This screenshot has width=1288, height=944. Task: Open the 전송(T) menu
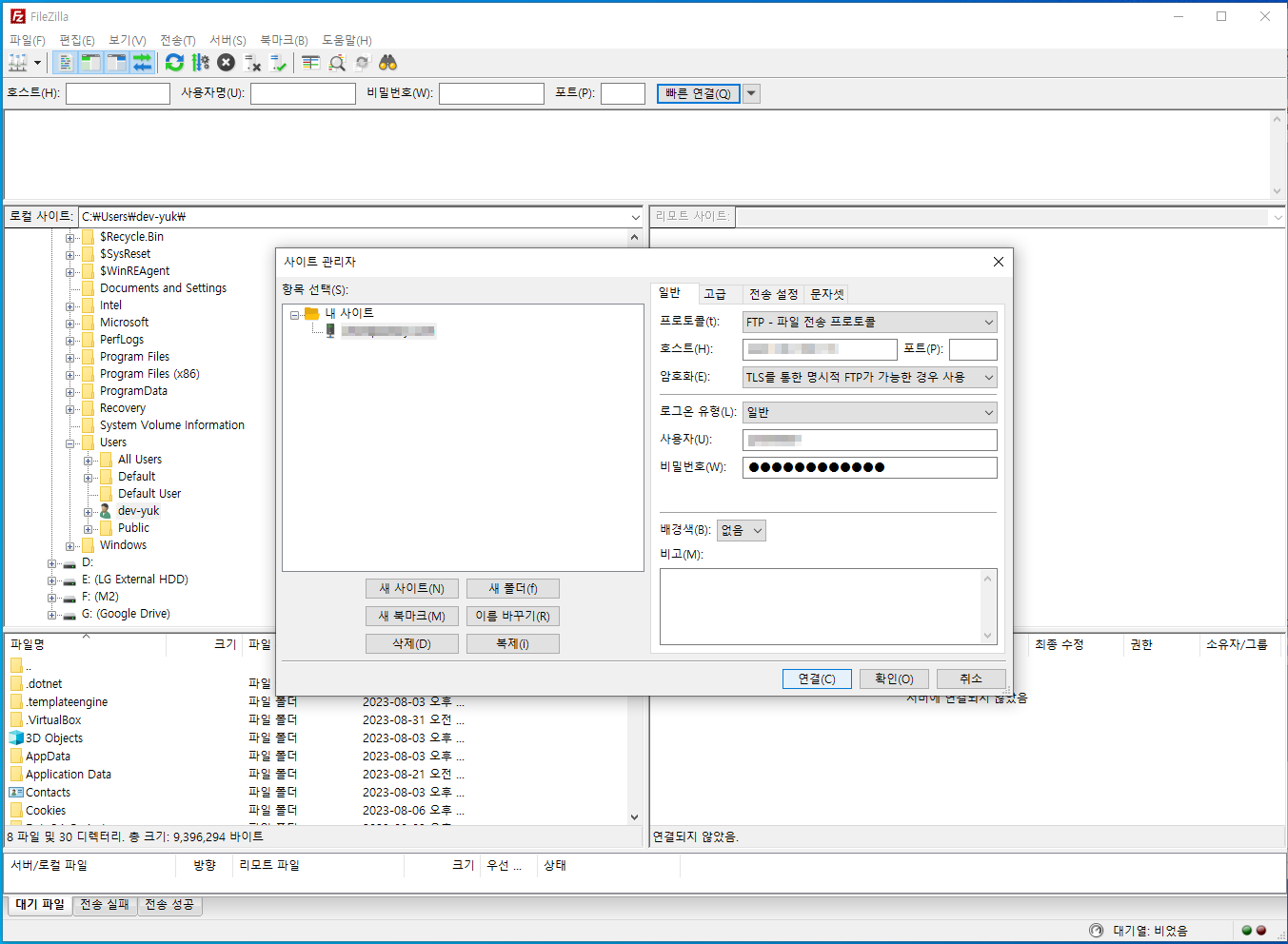click(x=178, y=40)
